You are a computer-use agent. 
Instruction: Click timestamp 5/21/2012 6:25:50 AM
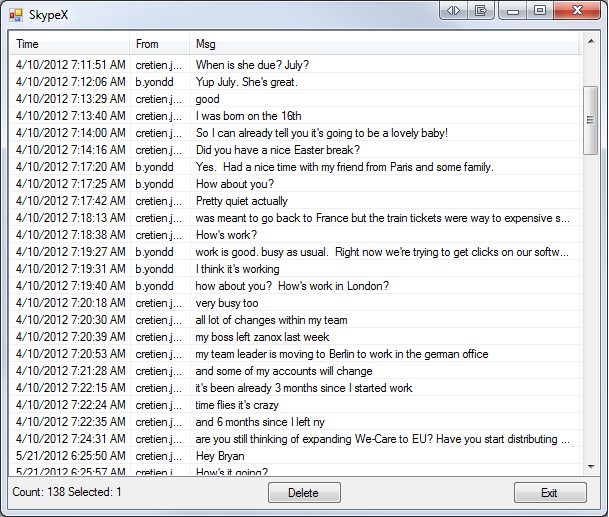pos(71,456)
